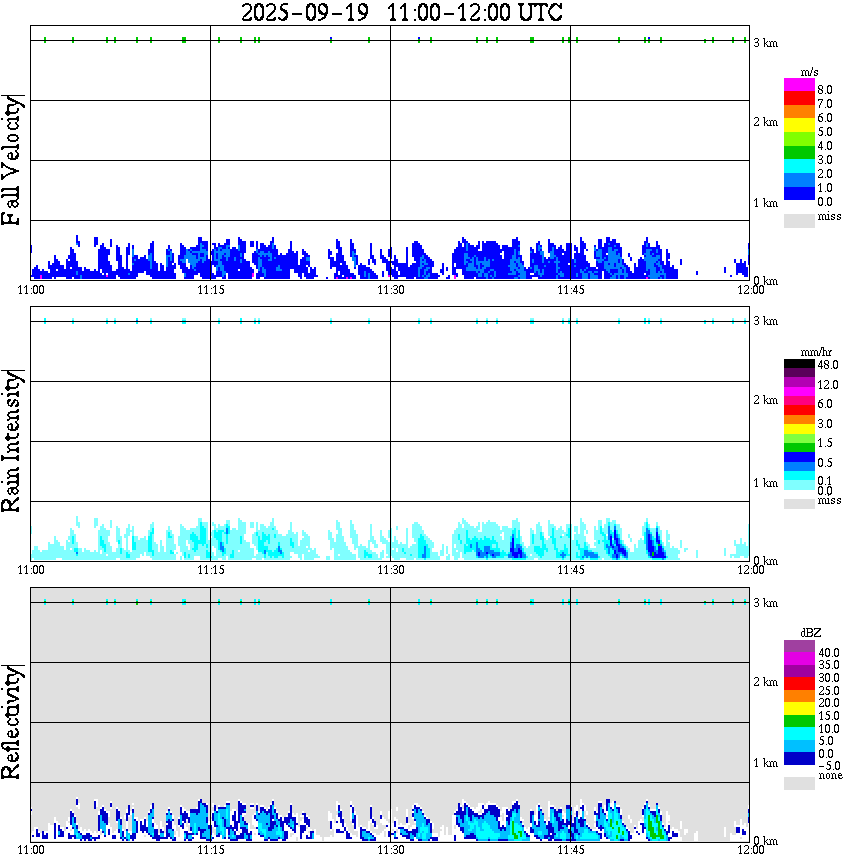Click the magenta 8.0 m/s color swatch
The height and width of the screenshot is (868, 850).
[799, 85]
